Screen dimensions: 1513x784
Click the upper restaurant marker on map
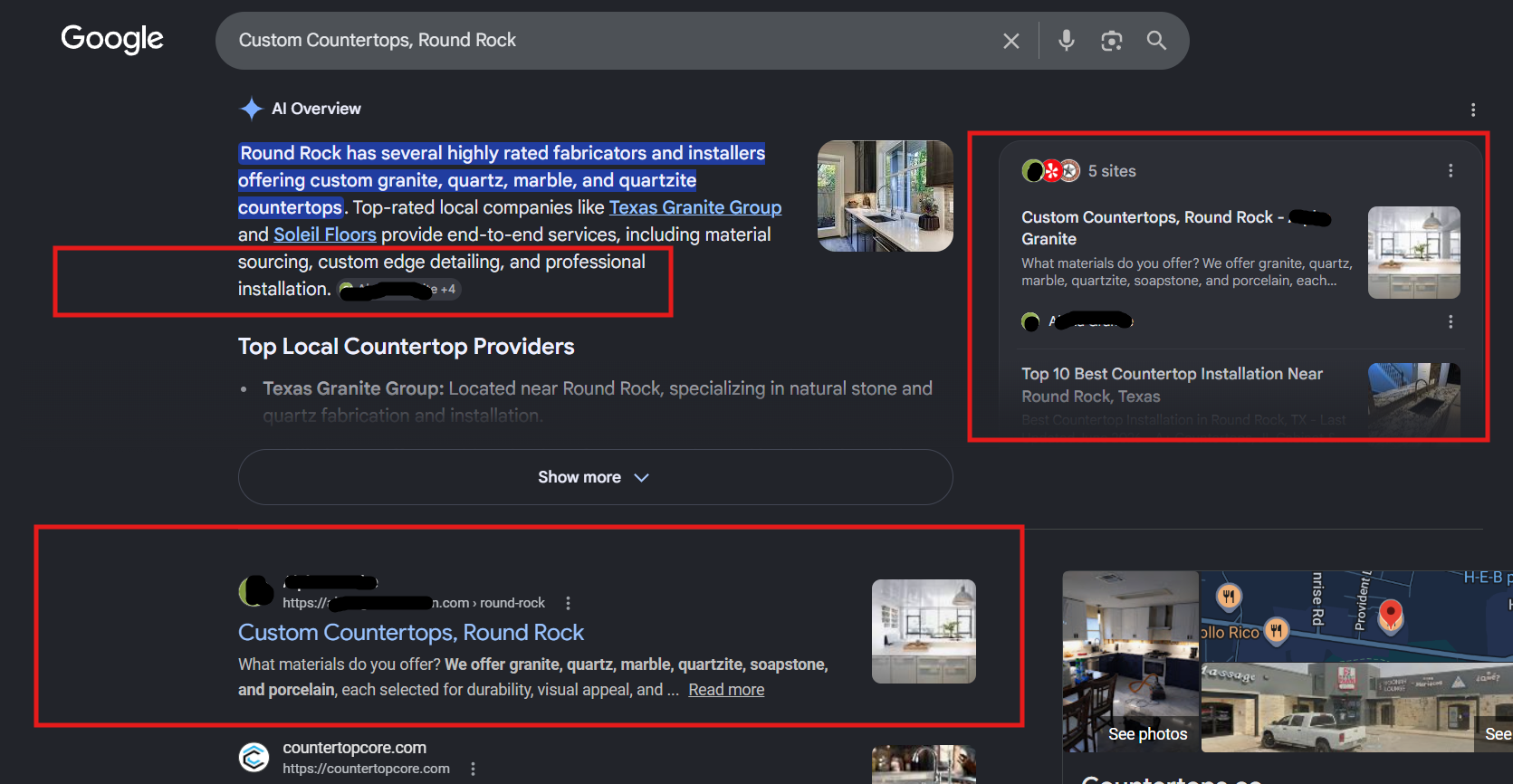pos(1229,596)
